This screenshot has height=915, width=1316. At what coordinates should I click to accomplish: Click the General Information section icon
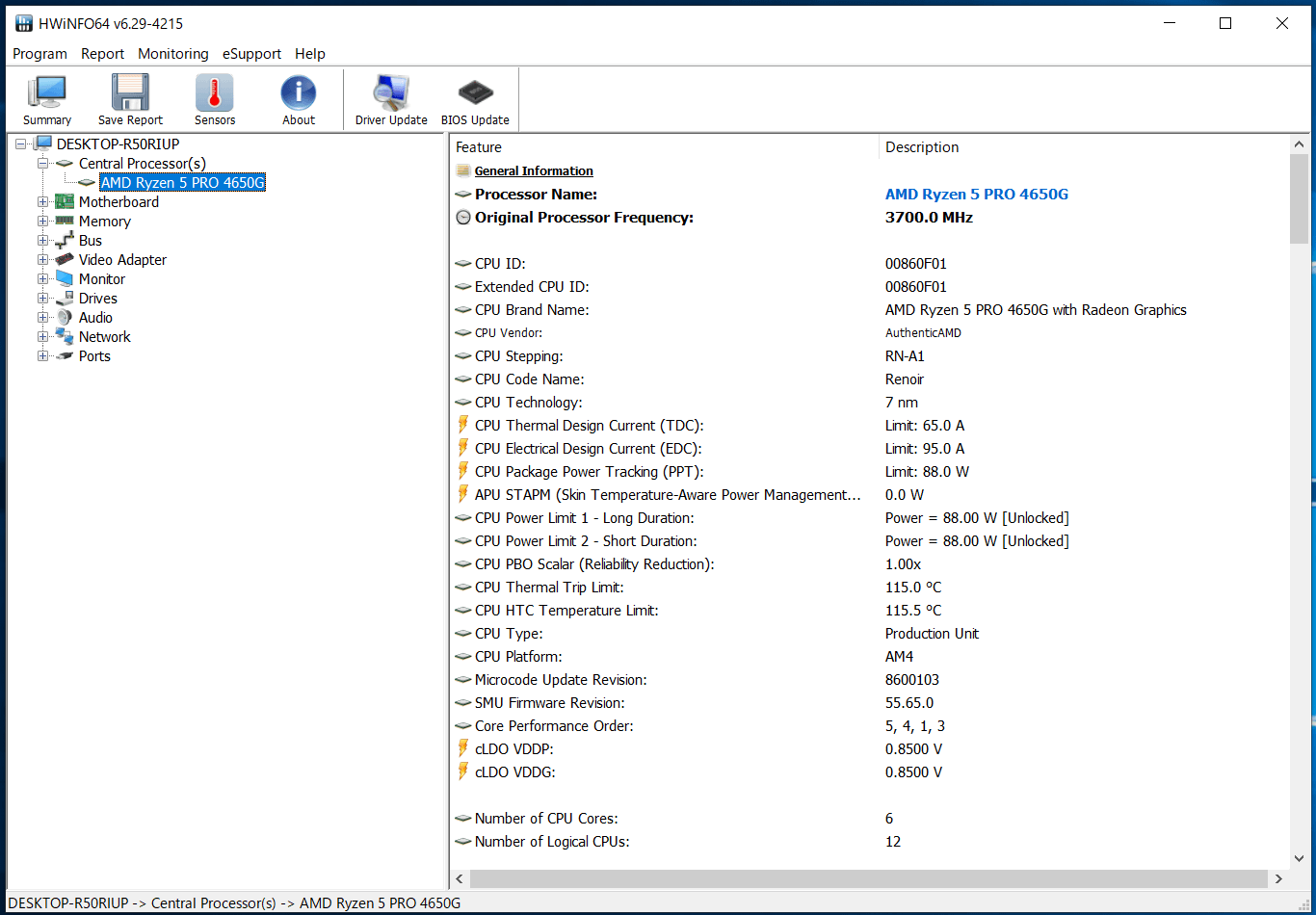coord(463,171)
